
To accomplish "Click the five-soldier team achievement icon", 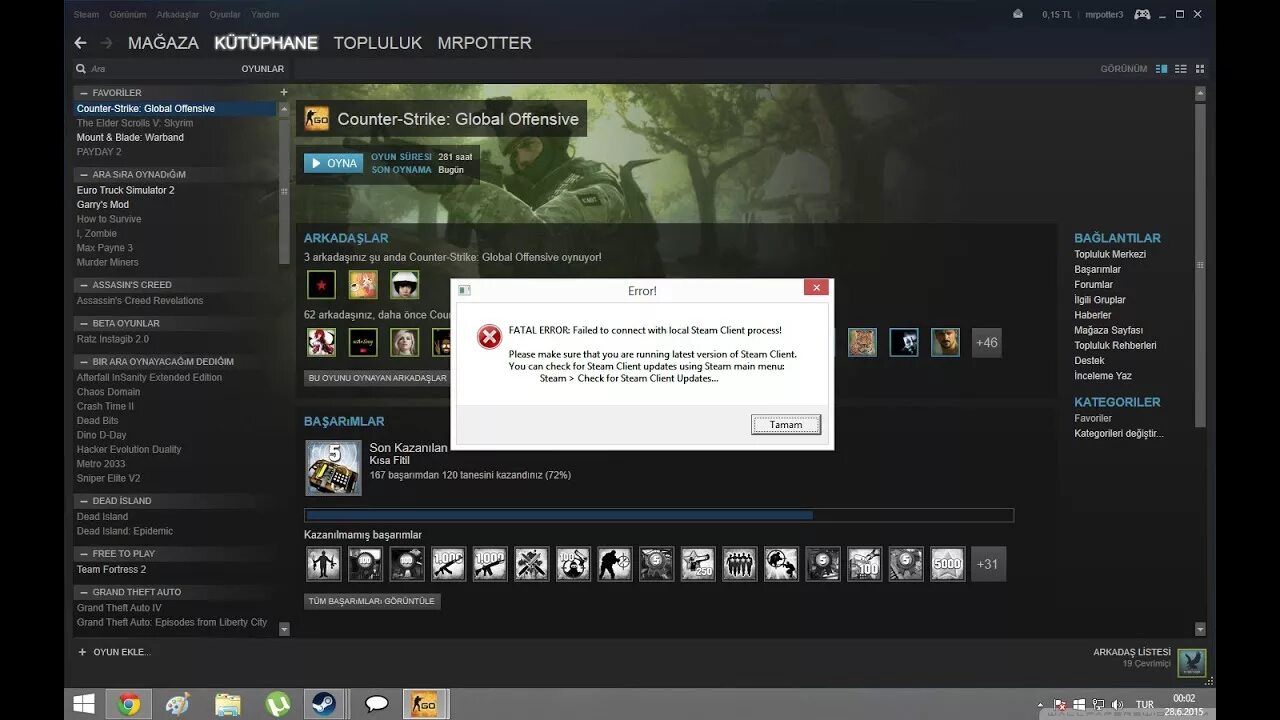I will click(740, 564).
